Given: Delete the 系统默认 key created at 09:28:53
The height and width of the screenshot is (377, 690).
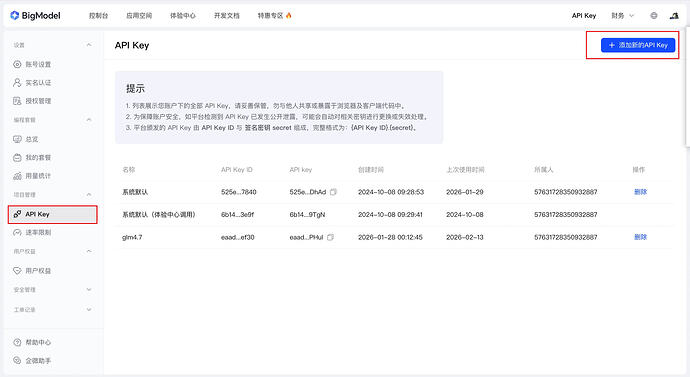Looking at the screenshot, I should (x=640, y=192).
